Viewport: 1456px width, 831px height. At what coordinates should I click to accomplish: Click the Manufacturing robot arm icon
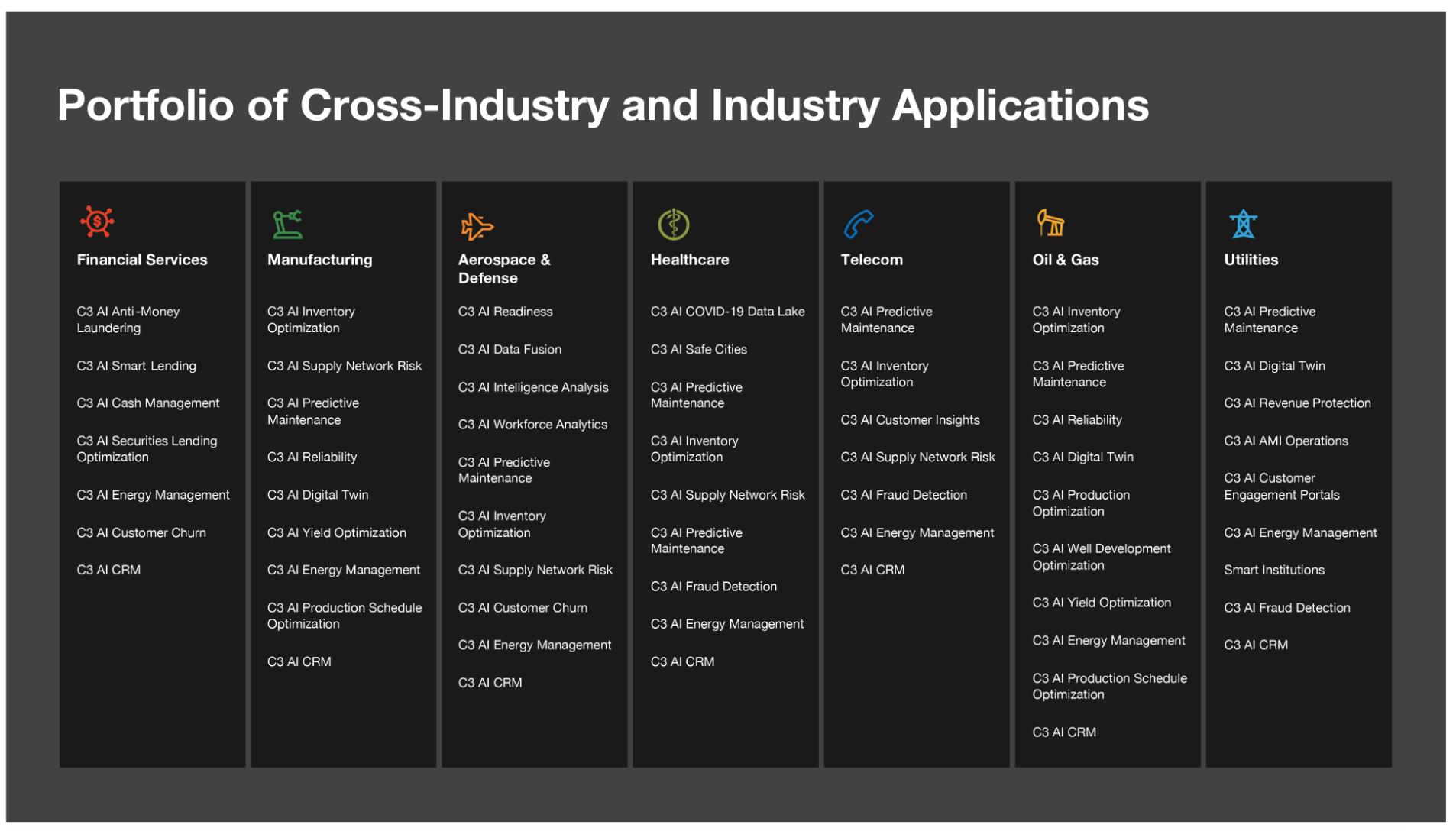coord(288,224)
